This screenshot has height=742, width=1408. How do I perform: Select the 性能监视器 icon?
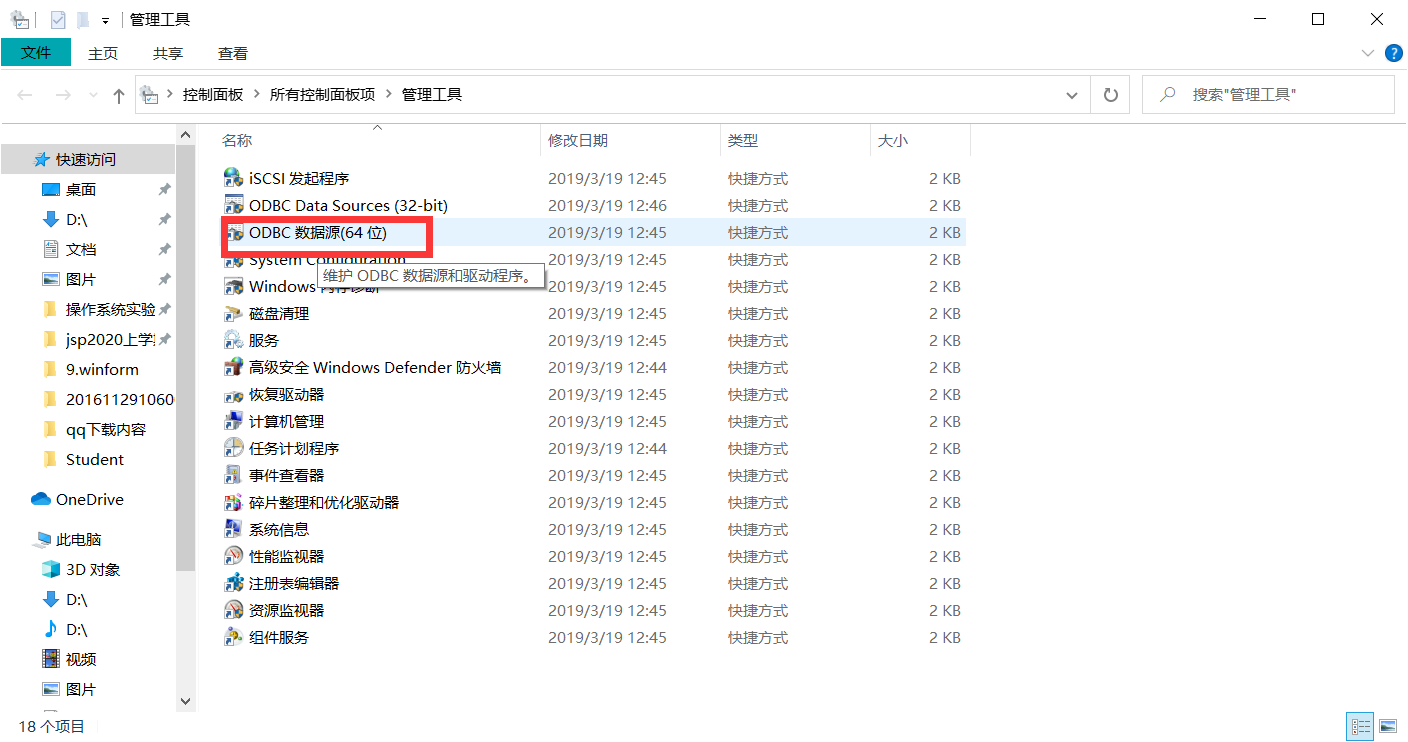(x=233, y=556)
